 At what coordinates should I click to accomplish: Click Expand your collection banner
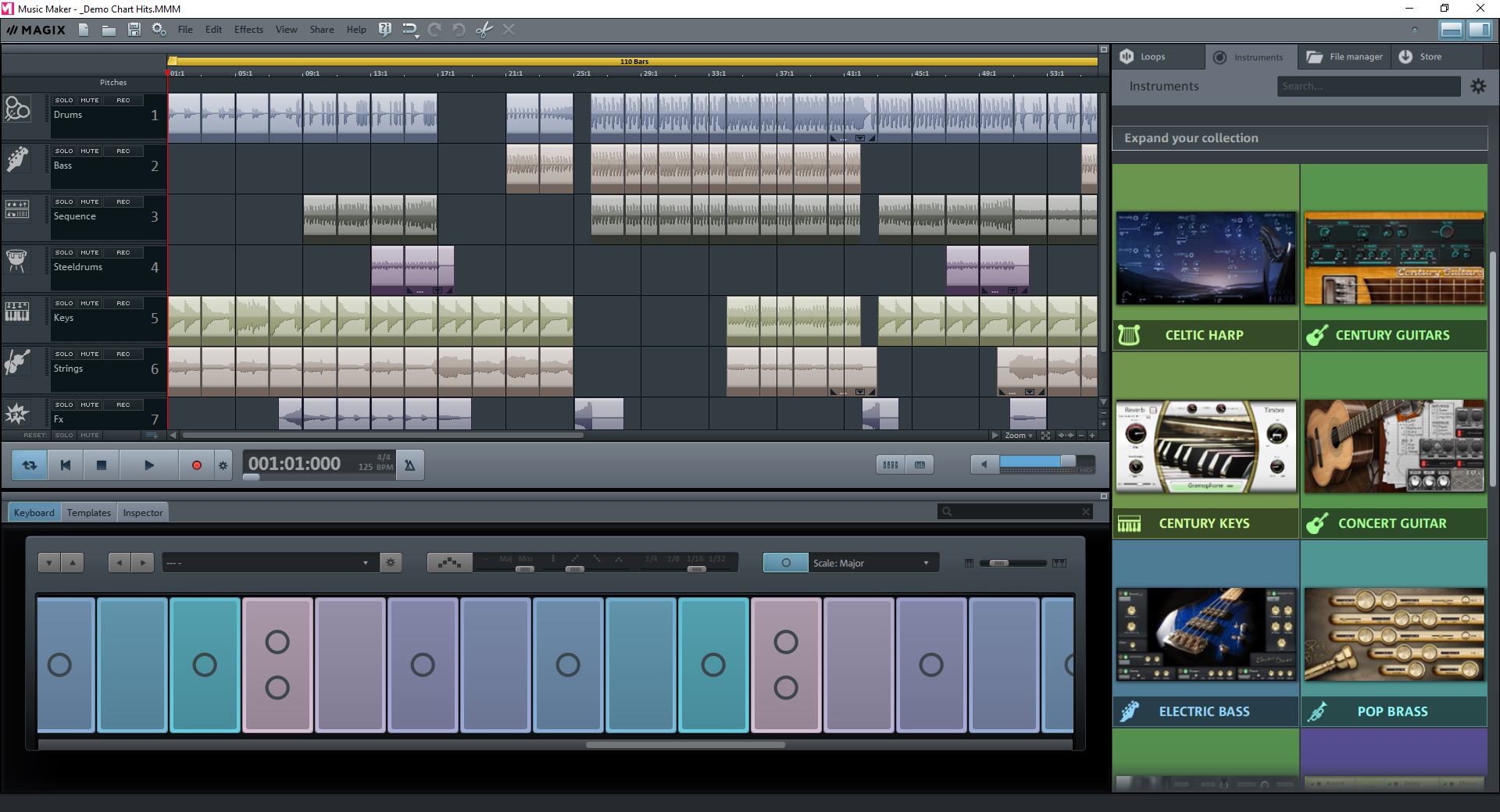click(1299, 138)
